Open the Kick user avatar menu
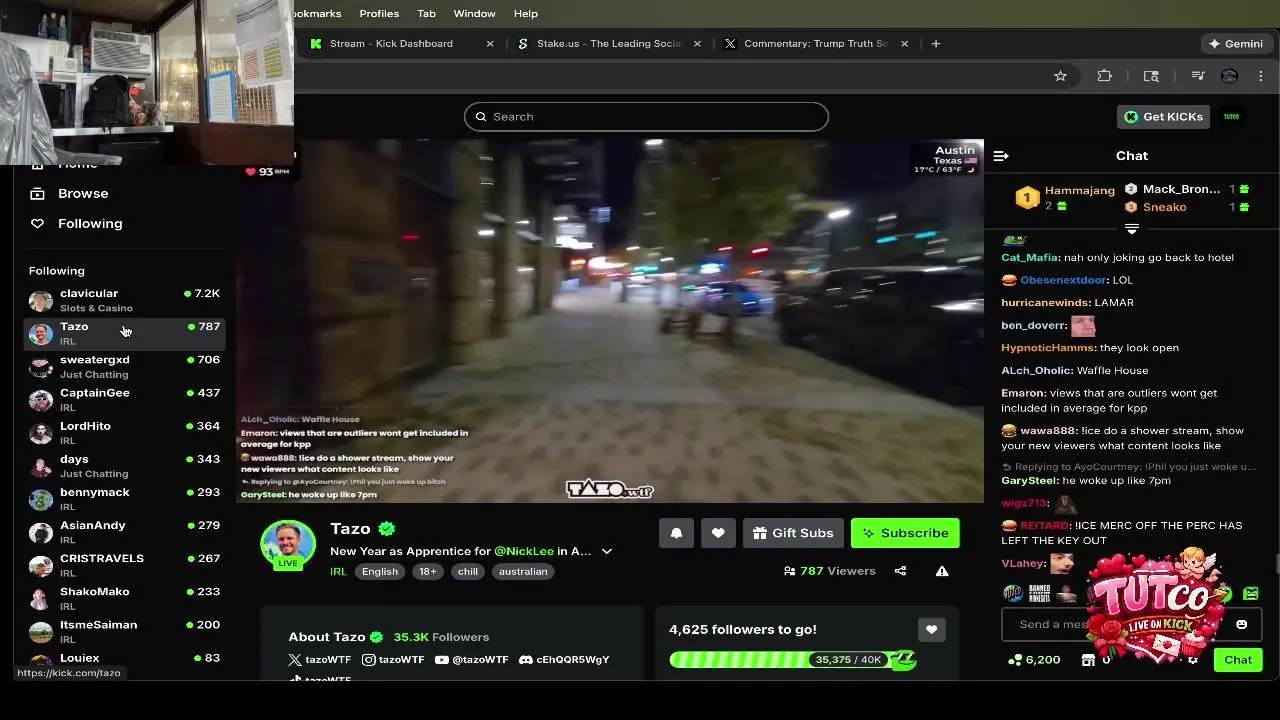Viewport: 1280px width, 720px height. pos(1232,117)
